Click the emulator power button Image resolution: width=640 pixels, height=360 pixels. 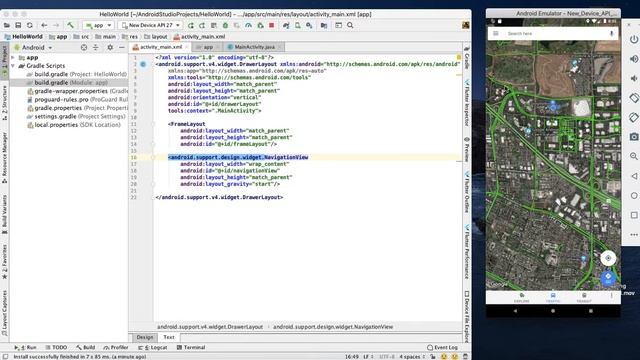tap(633, 40)
